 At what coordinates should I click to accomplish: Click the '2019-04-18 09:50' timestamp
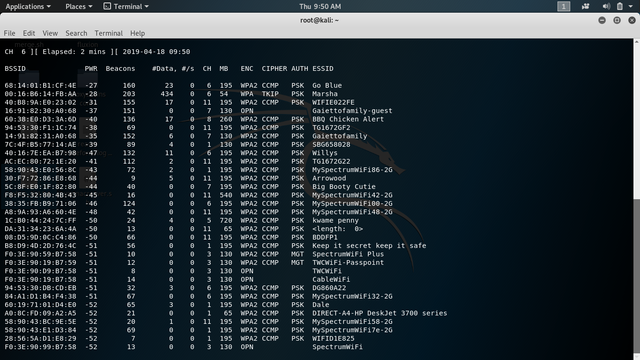(156, 52)
